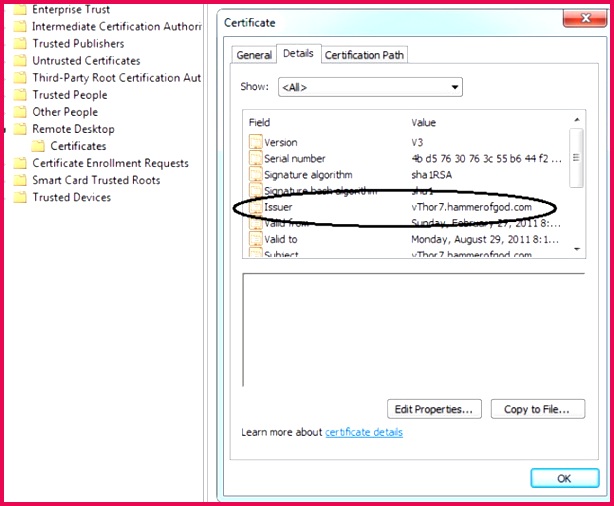Collapse the Remote Desktop tree node
The image size is (614, 506).
tap(5, 130)
